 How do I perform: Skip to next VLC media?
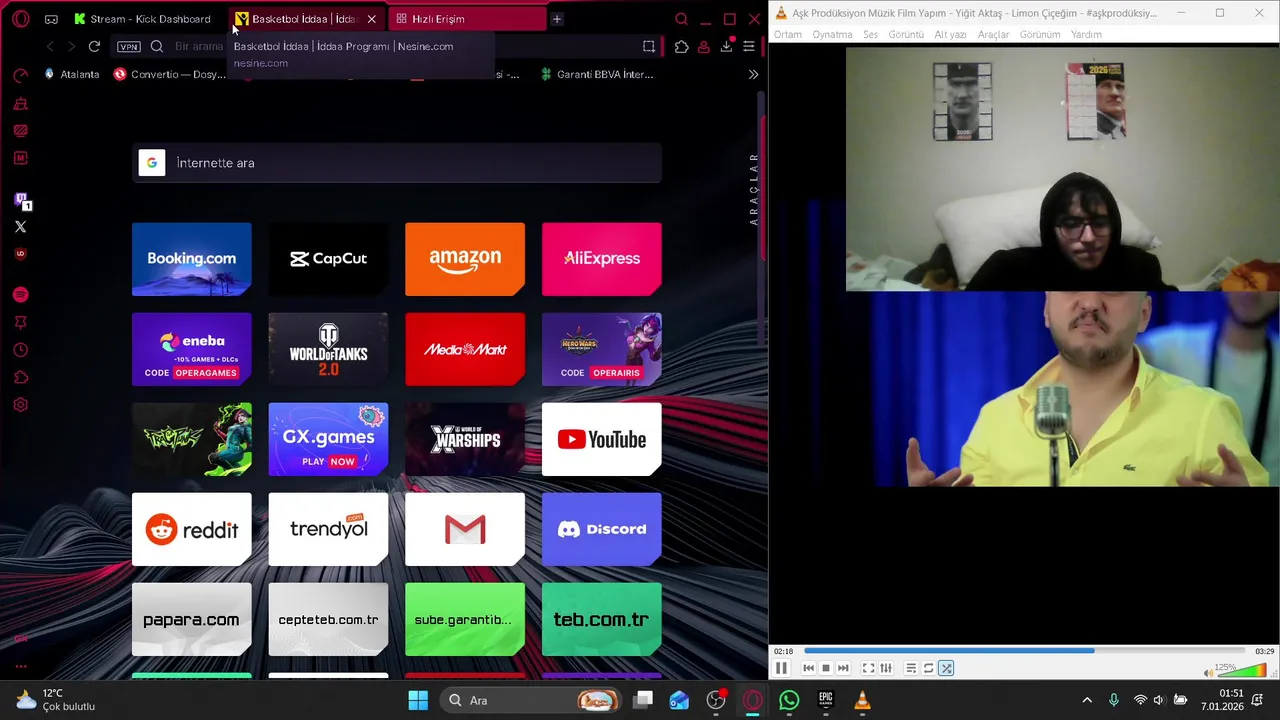point(843,668)
